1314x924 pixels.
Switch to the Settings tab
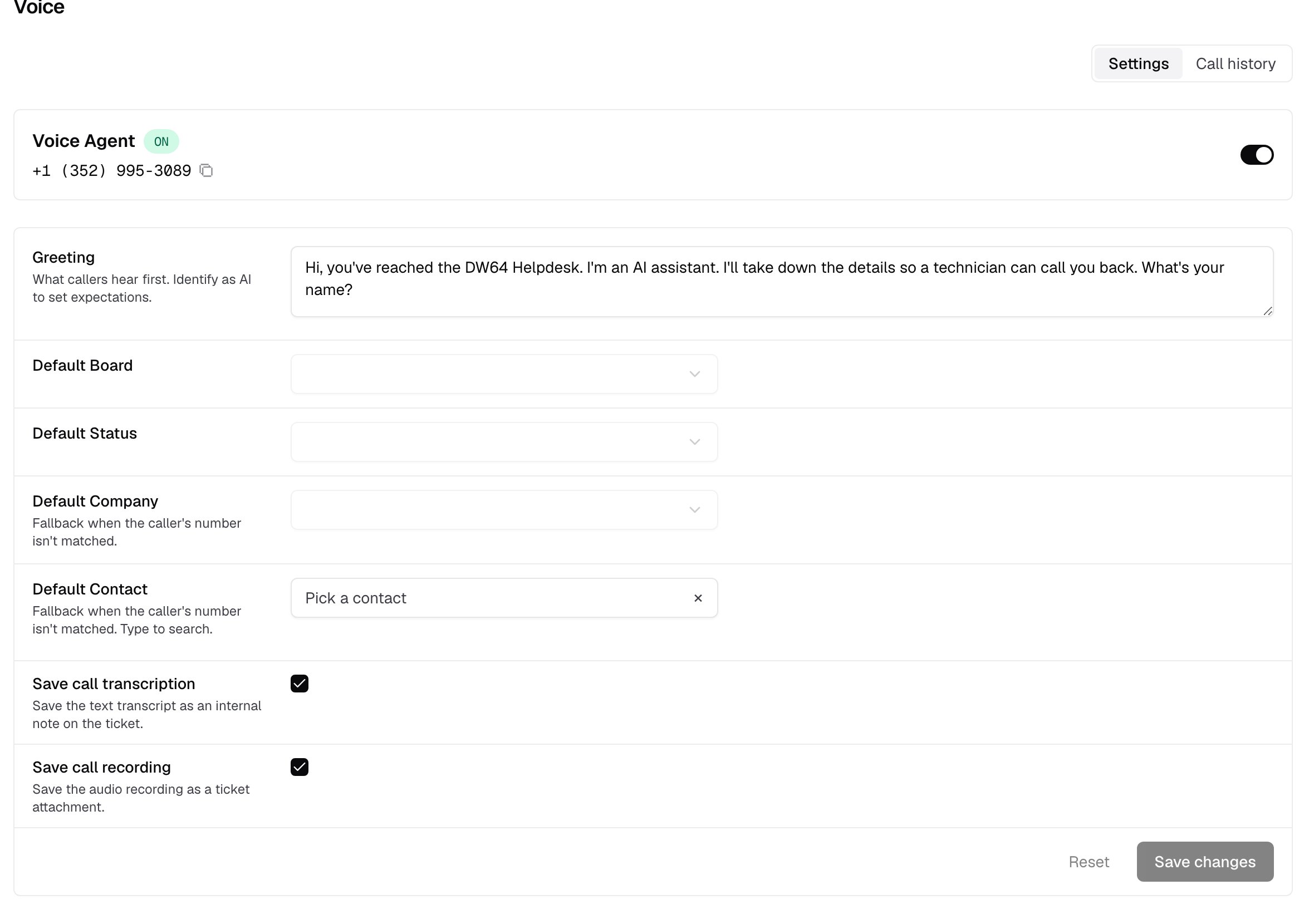pos(1138,63)
